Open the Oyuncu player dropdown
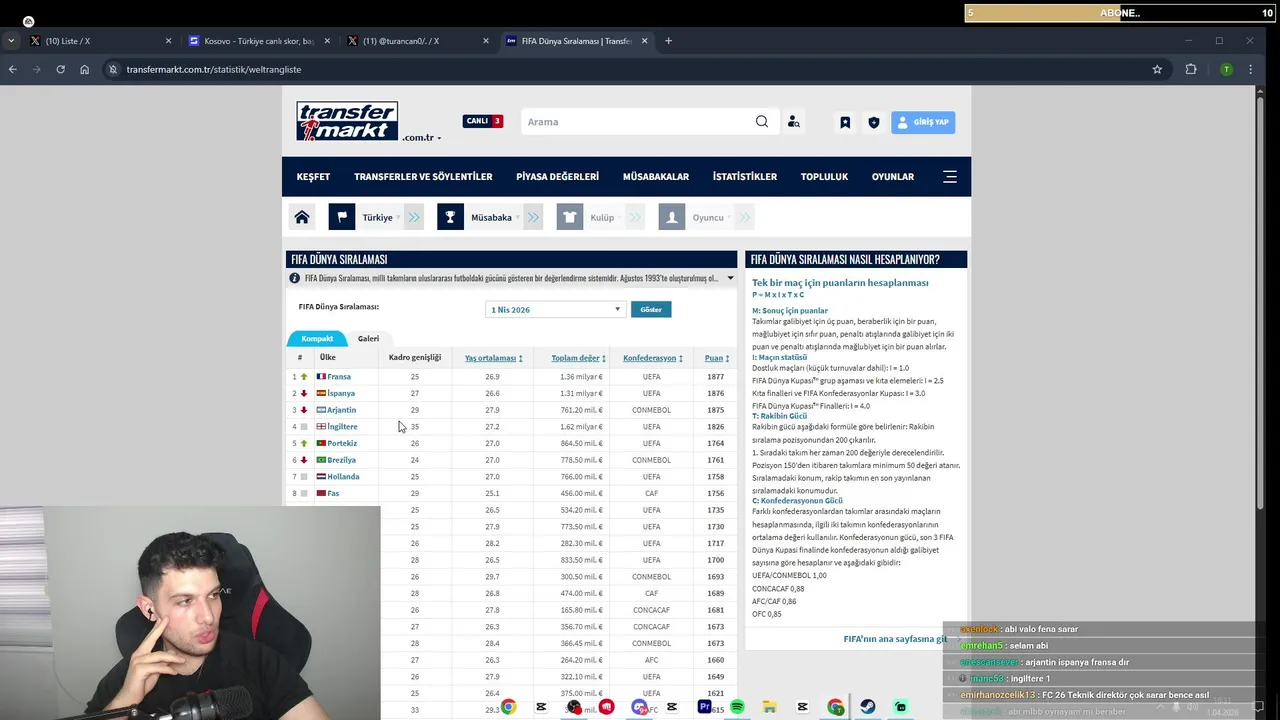 tap(710, 217)
